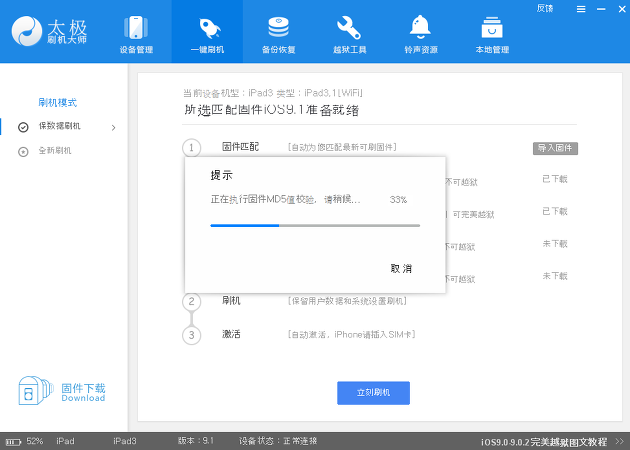630x450 pixels.
Task: Open 铃声资源 bell icon
Action: tap(421, 34)
